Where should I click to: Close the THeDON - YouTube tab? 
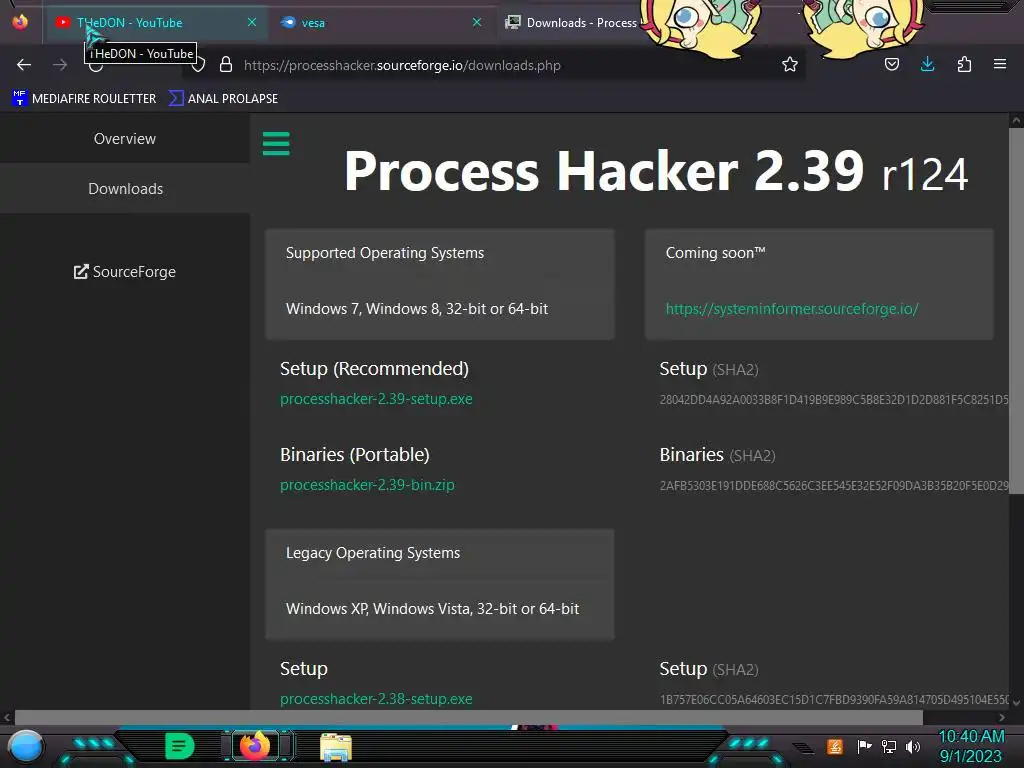pos(252,22)
